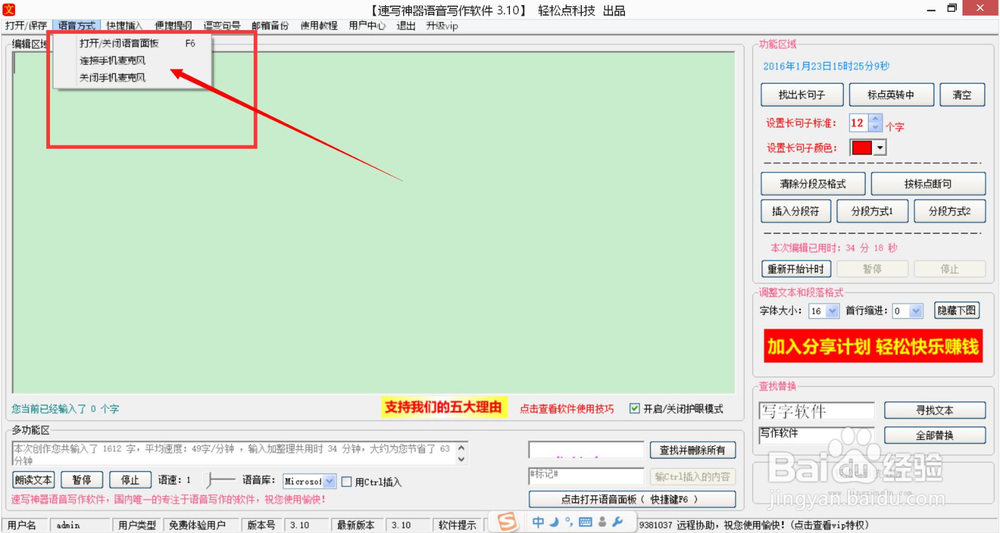Open the 快捷插入 menu
The width and height of the screenshot is (1000, 533).
124,26
